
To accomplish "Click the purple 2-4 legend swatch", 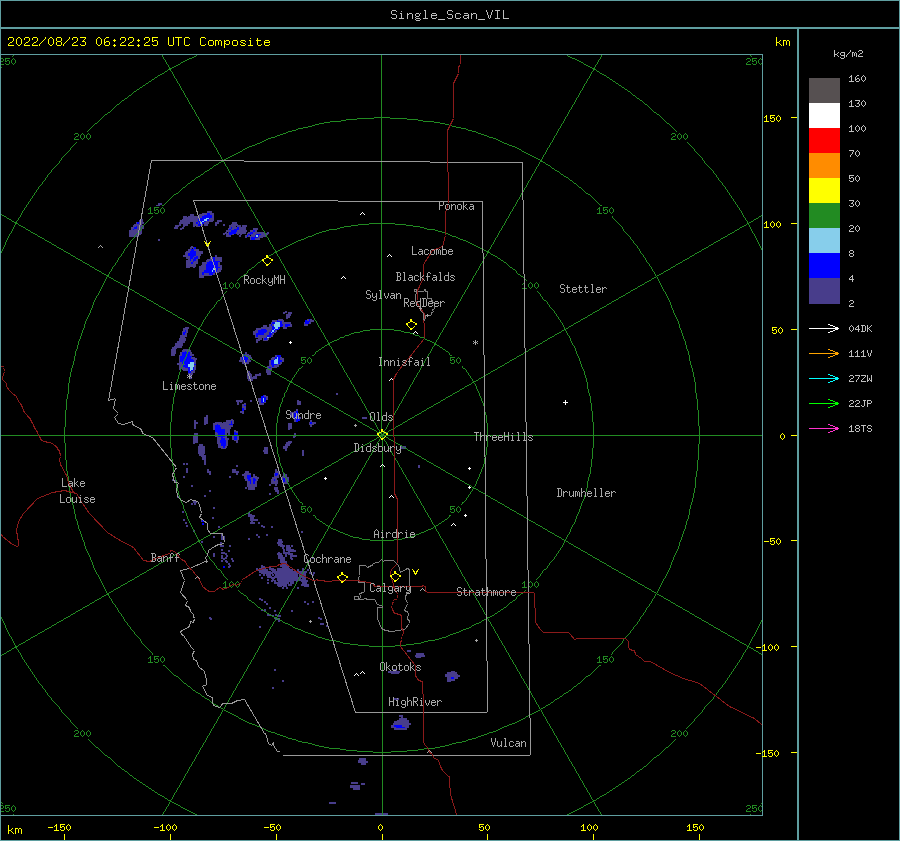I will tap(824, 290).
